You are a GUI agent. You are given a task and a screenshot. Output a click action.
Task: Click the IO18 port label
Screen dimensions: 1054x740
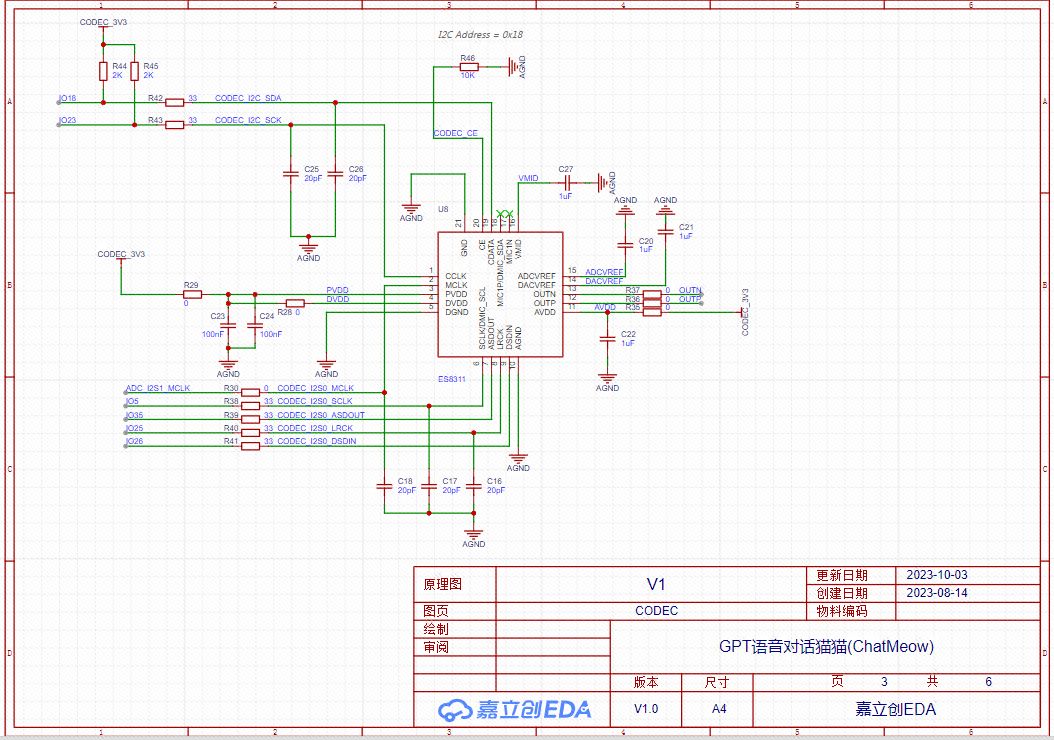(68, 98)
